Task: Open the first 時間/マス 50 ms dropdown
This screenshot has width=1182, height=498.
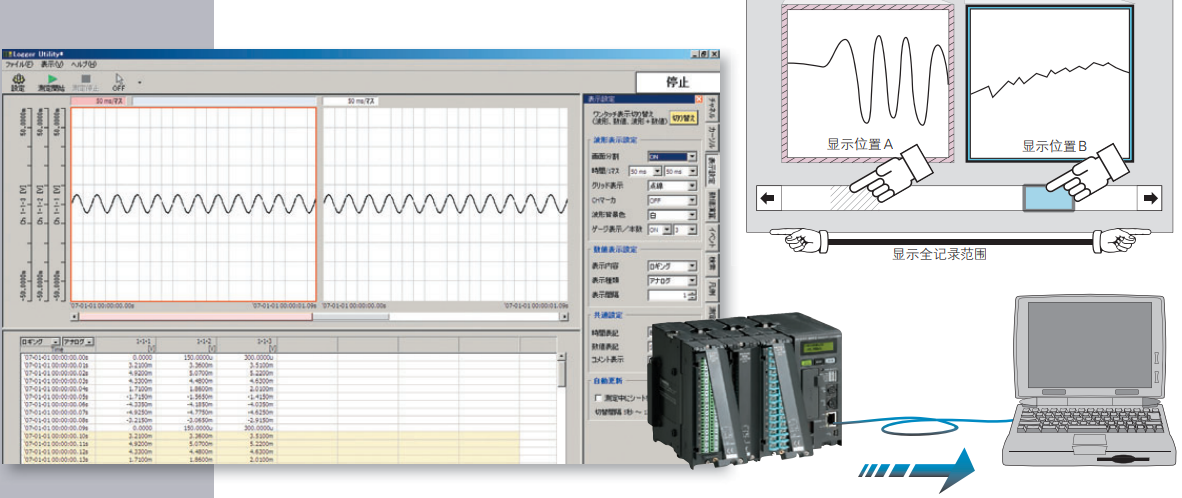Action: (646, 172)
